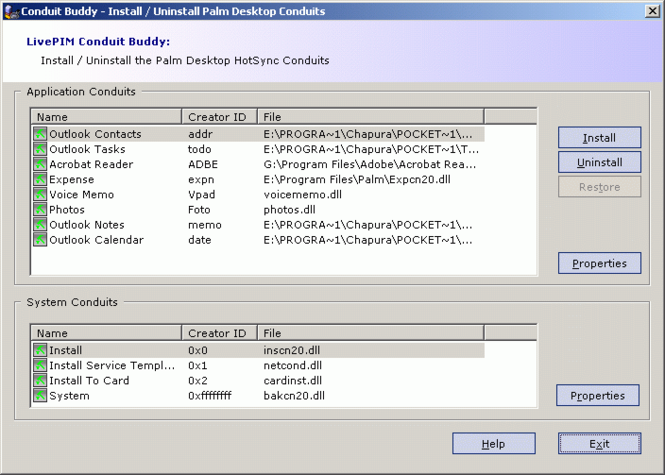Viewport: 665px width, 475px height.
Task: Select the Install system conduit name
Action: [65, 350]
